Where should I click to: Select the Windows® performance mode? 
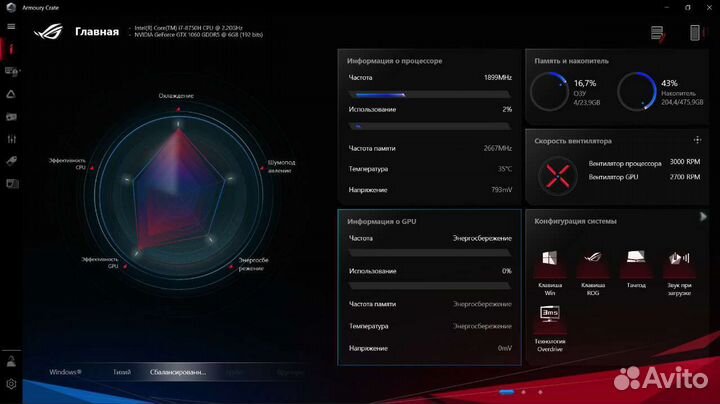(x=66, y=371)
